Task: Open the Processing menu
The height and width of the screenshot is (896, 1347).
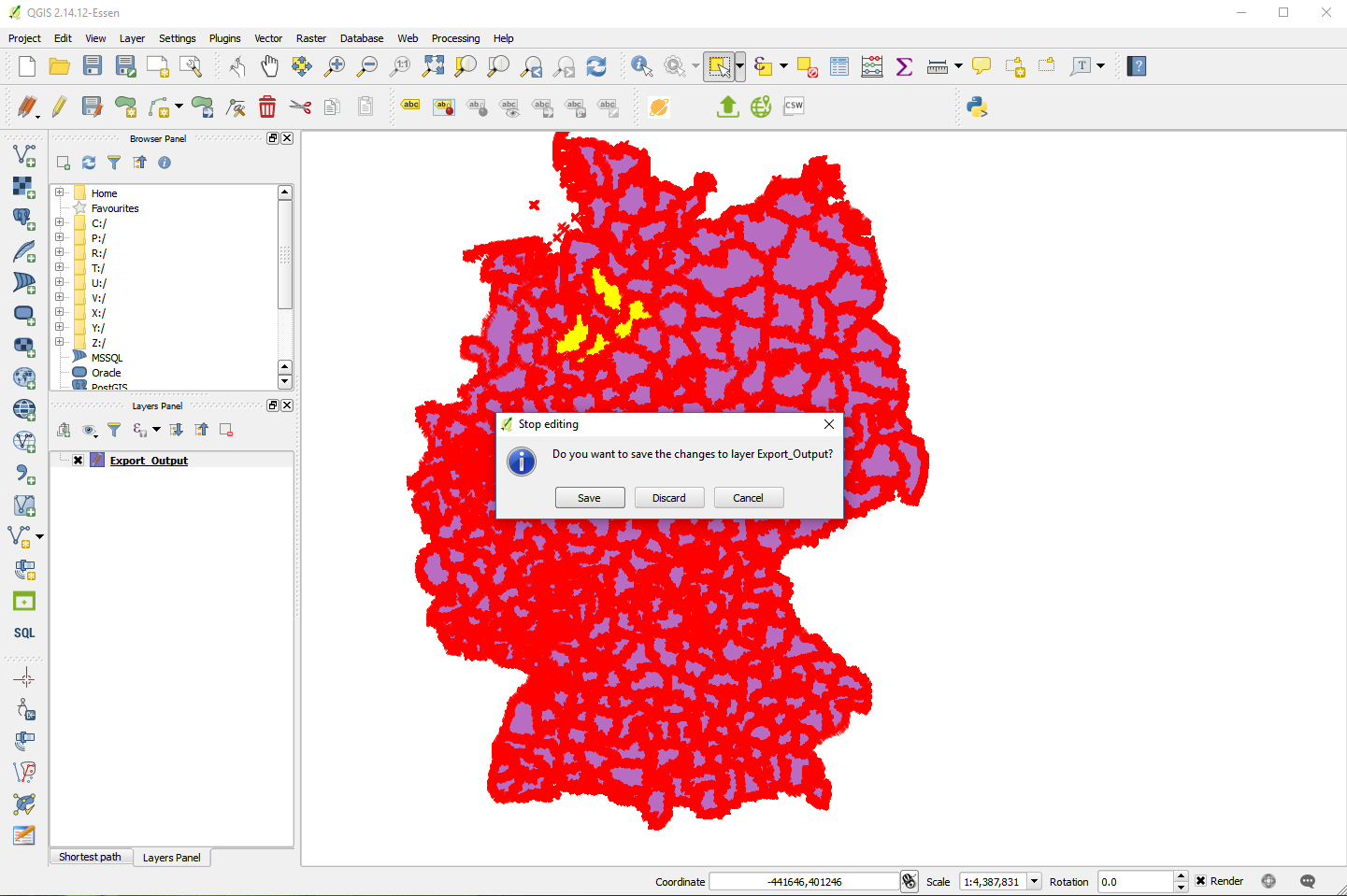Action: pyautogui.click(x=455, y=38)
